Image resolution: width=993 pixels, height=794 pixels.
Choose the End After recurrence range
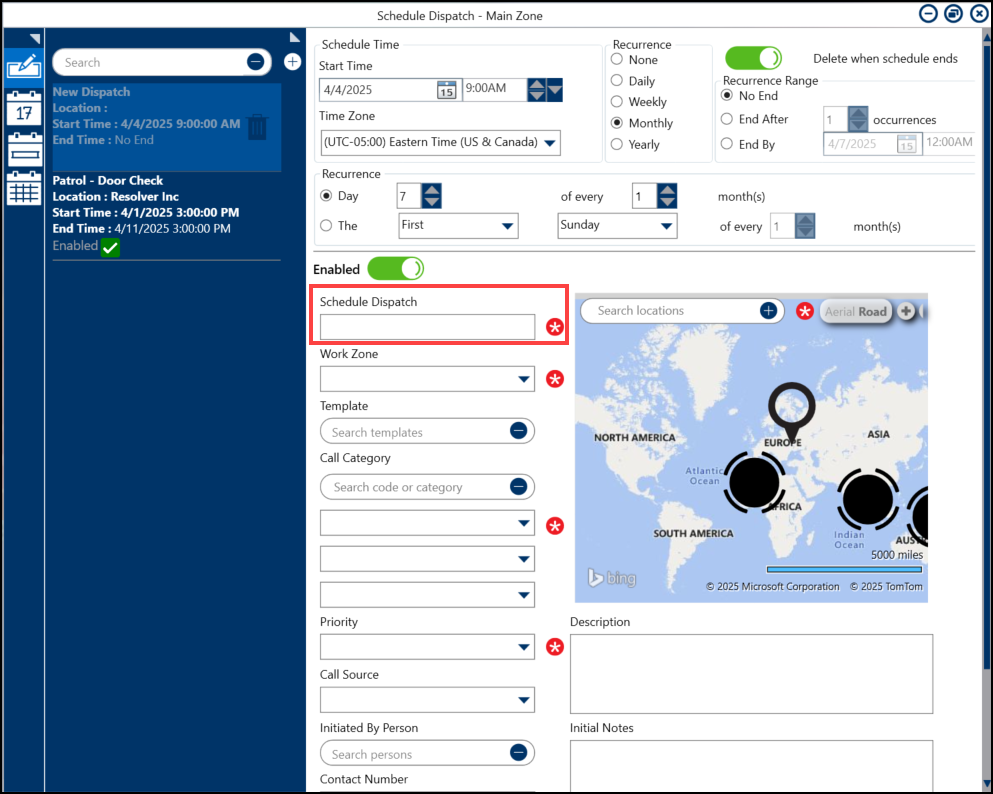click(727, 119)
